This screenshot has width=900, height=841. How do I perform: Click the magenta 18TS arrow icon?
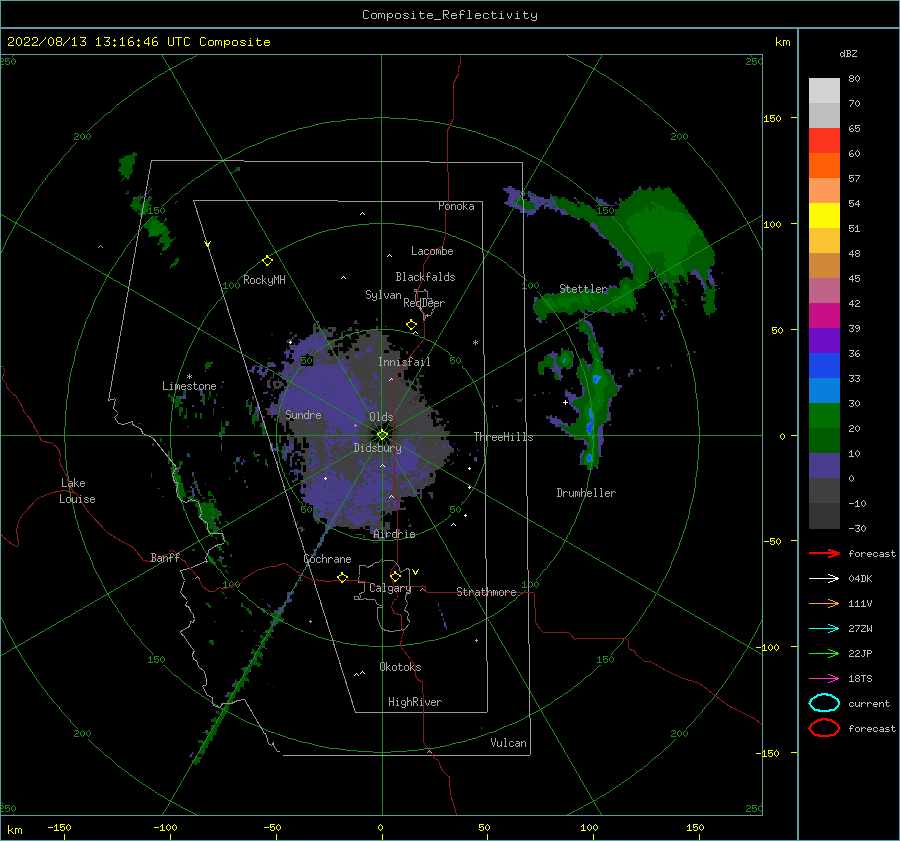824,679
